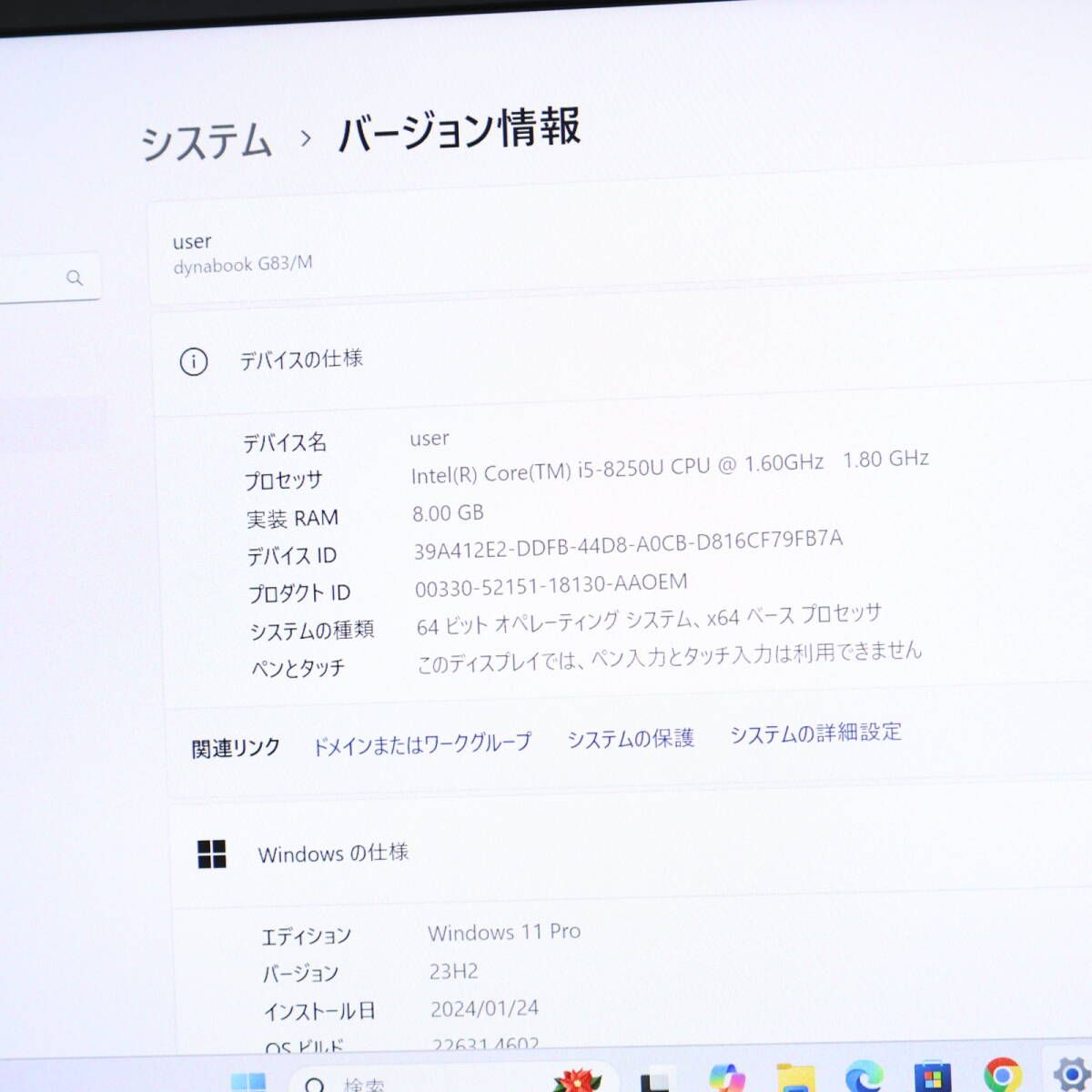Click the Windows logo icon beside Windows の仕様
This screenshot has height=1092, width=1092.
pyautogui.click(x=212, y=854)
